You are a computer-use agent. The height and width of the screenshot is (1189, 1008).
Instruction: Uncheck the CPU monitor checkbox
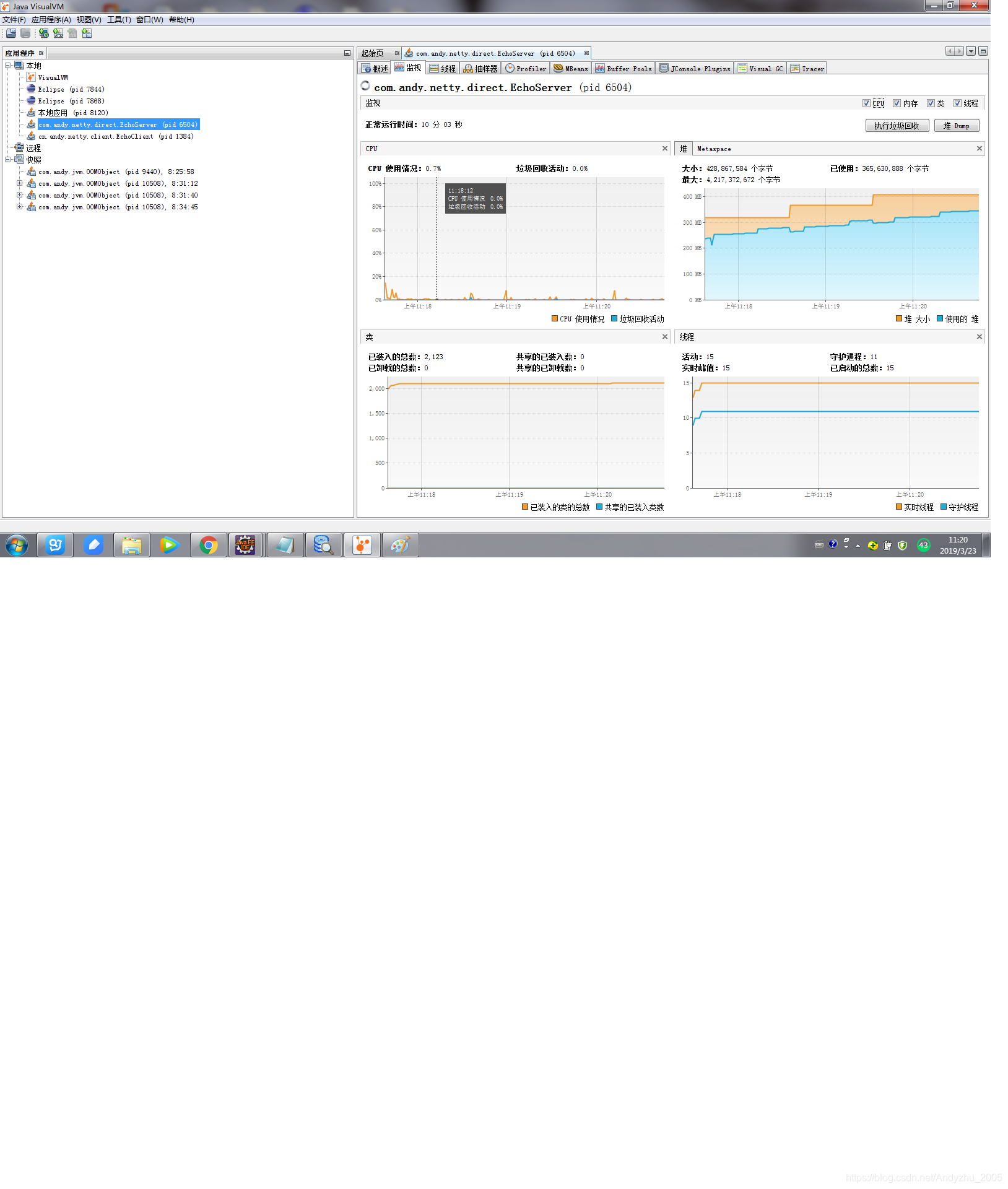(x=866, y=103)
